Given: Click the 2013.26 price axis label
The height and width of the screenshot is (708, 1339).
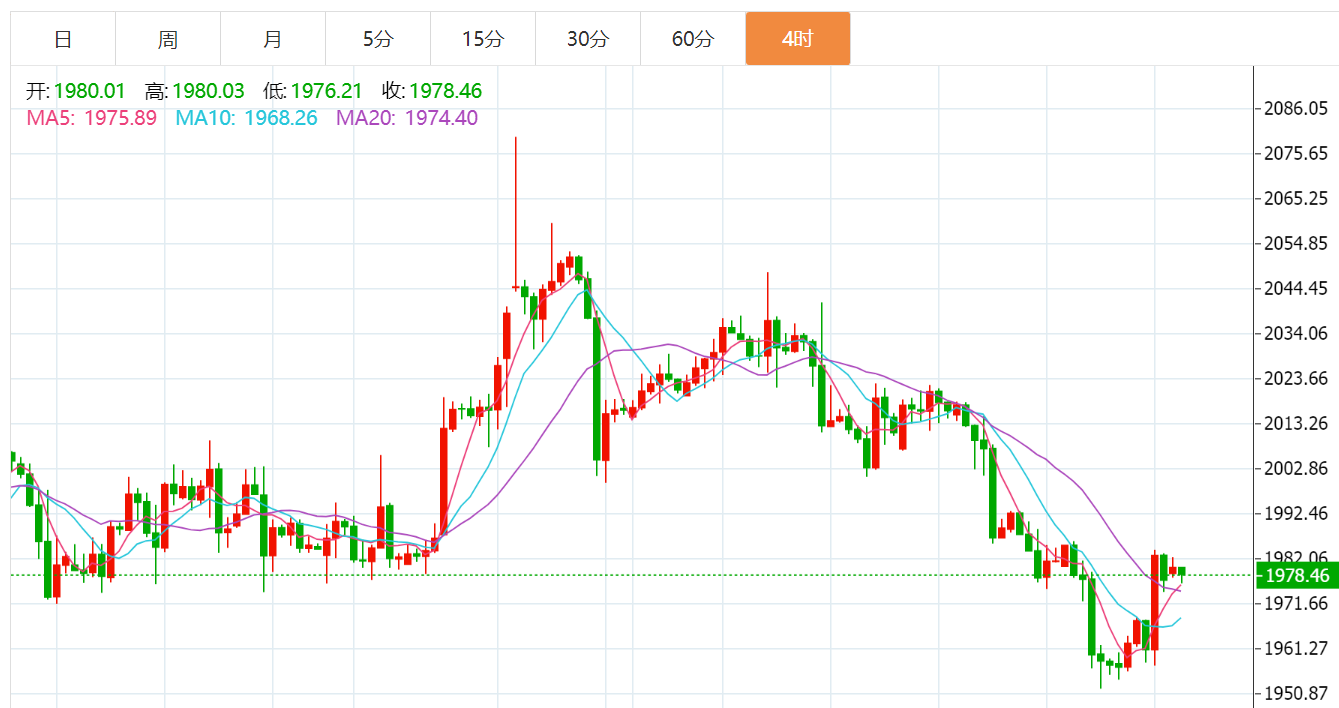Looking at the screenshot, I should [x=1298, y=423].
